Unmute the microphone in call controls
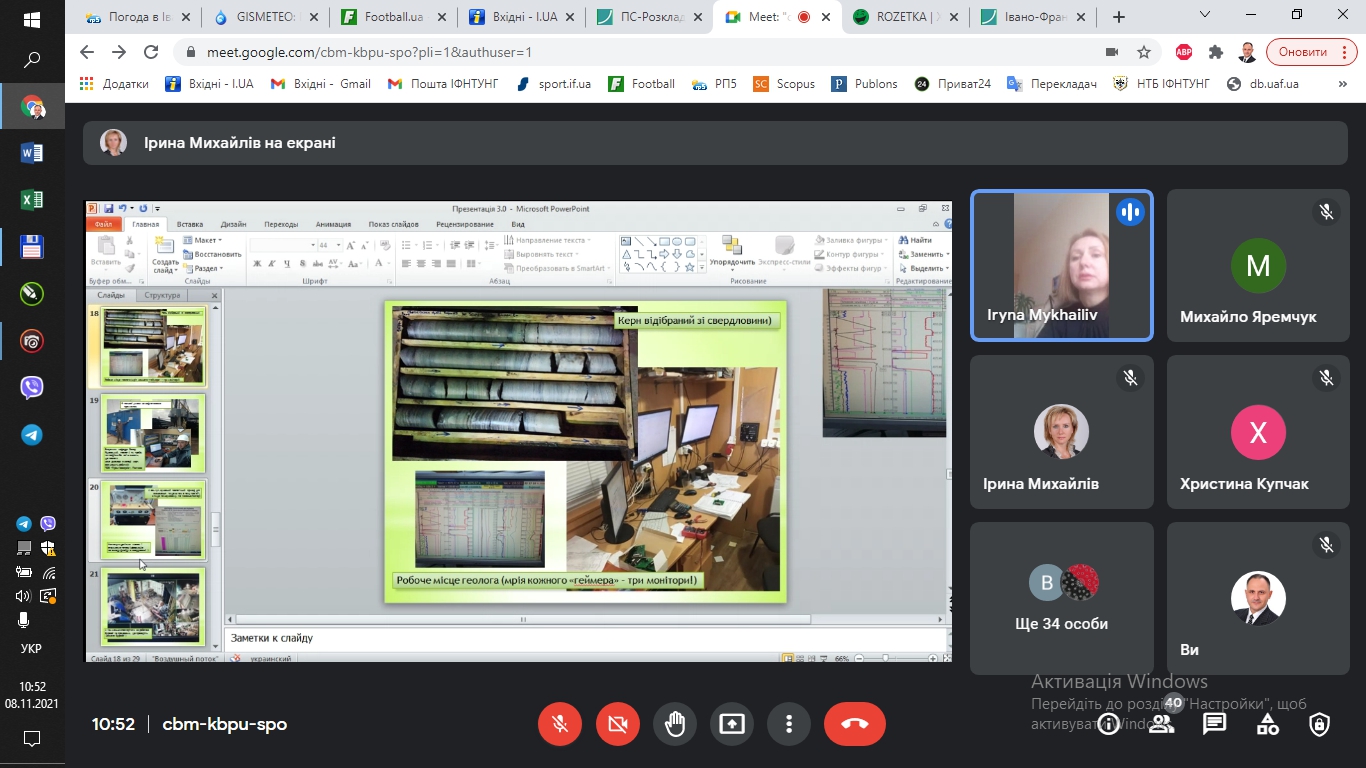Image resolution: width=1366 pixels, height=768 pixels. (560, 724)
